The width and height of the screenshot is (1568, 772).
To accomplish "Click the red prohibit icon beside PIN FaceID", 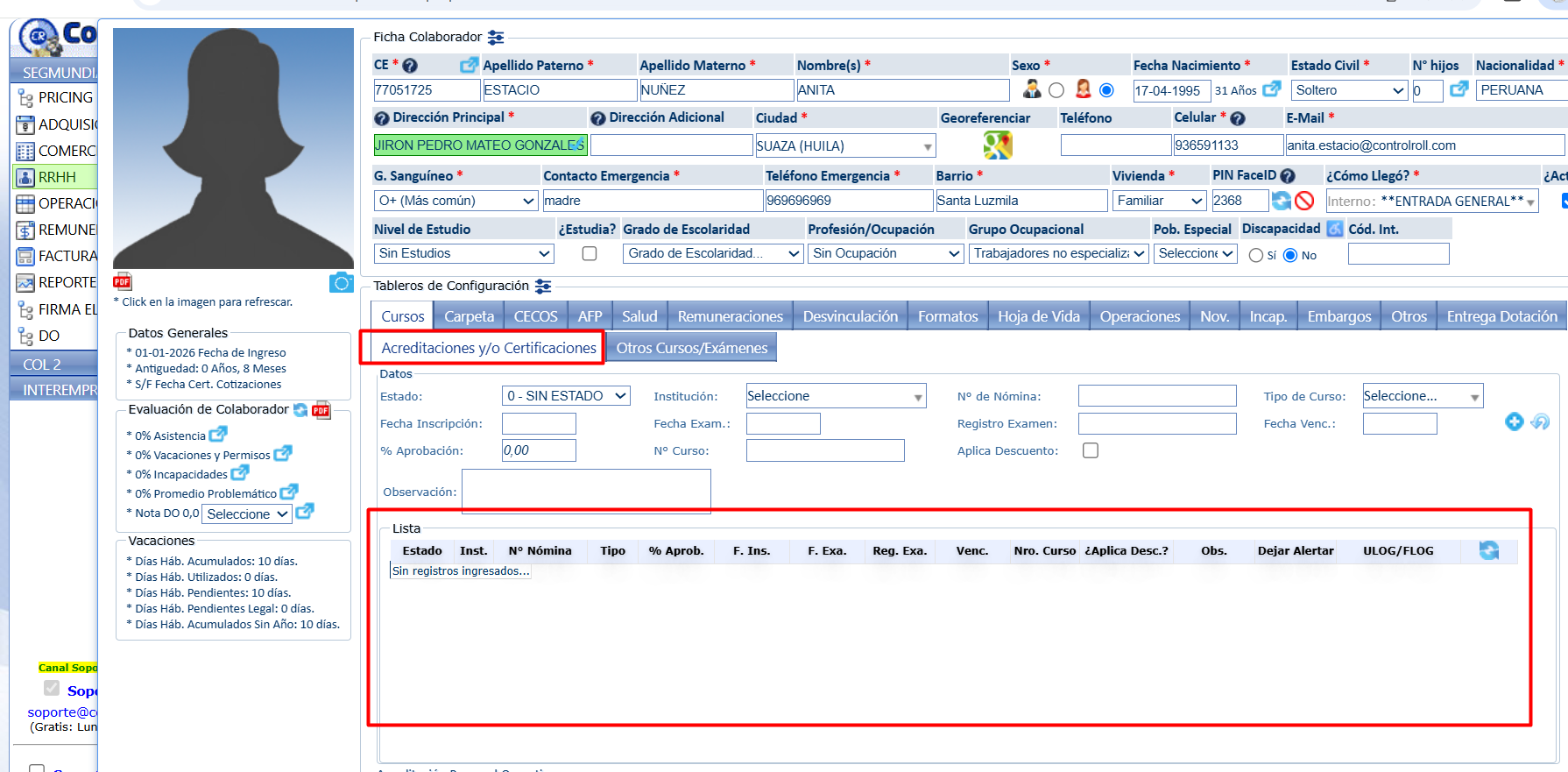I will coord(1304,201).
